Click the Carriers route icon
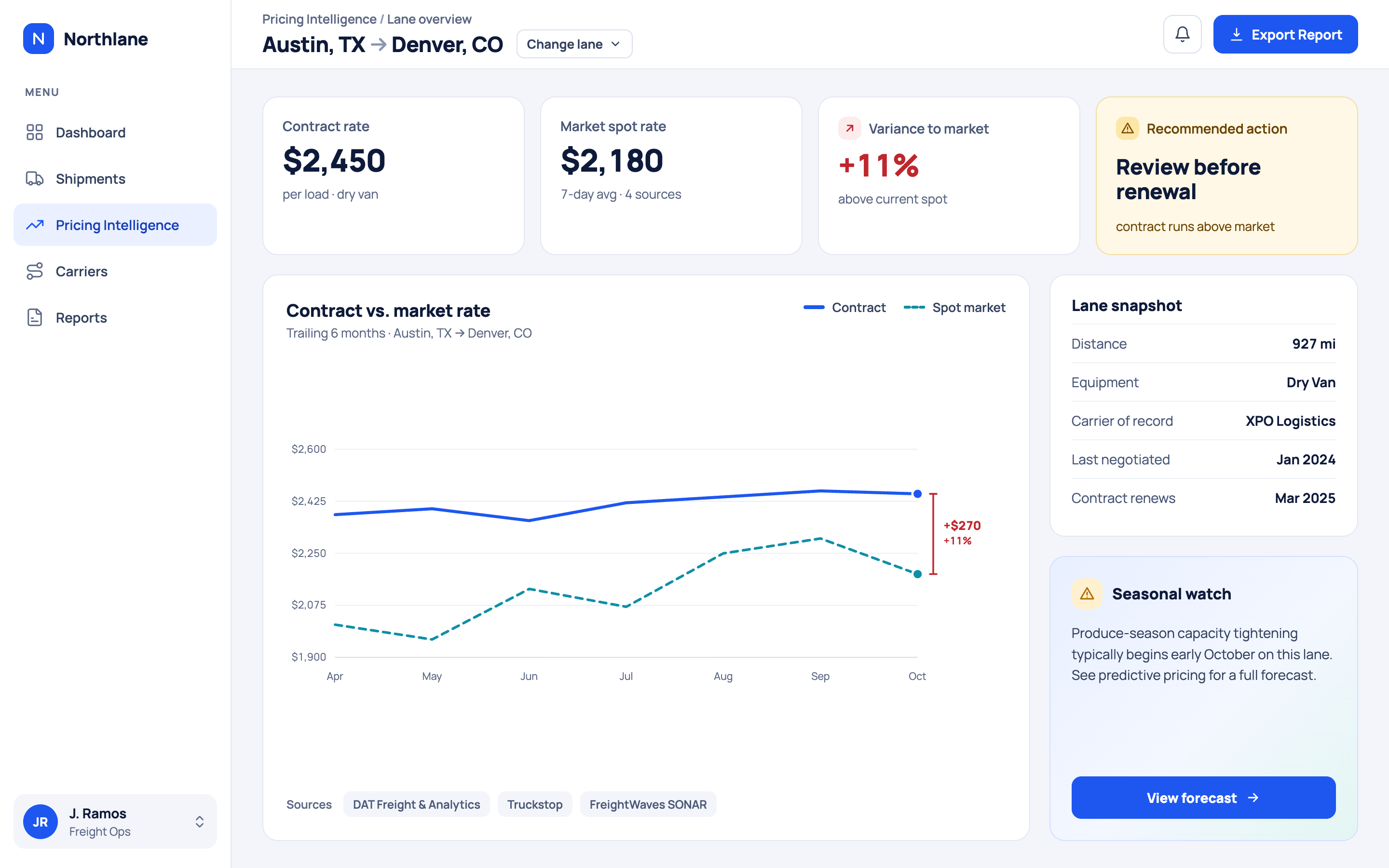Viewport: 1389px width, 868px height. tap(34, 271)
